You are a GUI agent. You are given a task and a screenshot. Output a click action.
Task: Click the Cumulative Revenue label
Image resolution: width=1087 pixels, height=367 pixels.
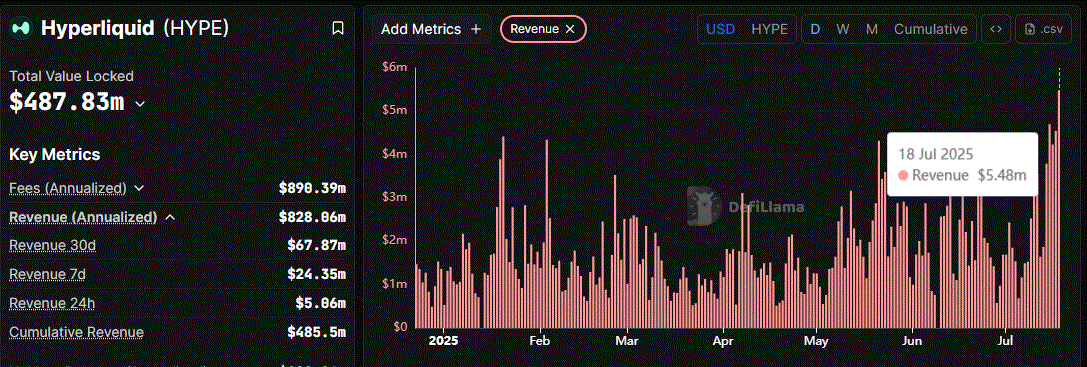76,332
